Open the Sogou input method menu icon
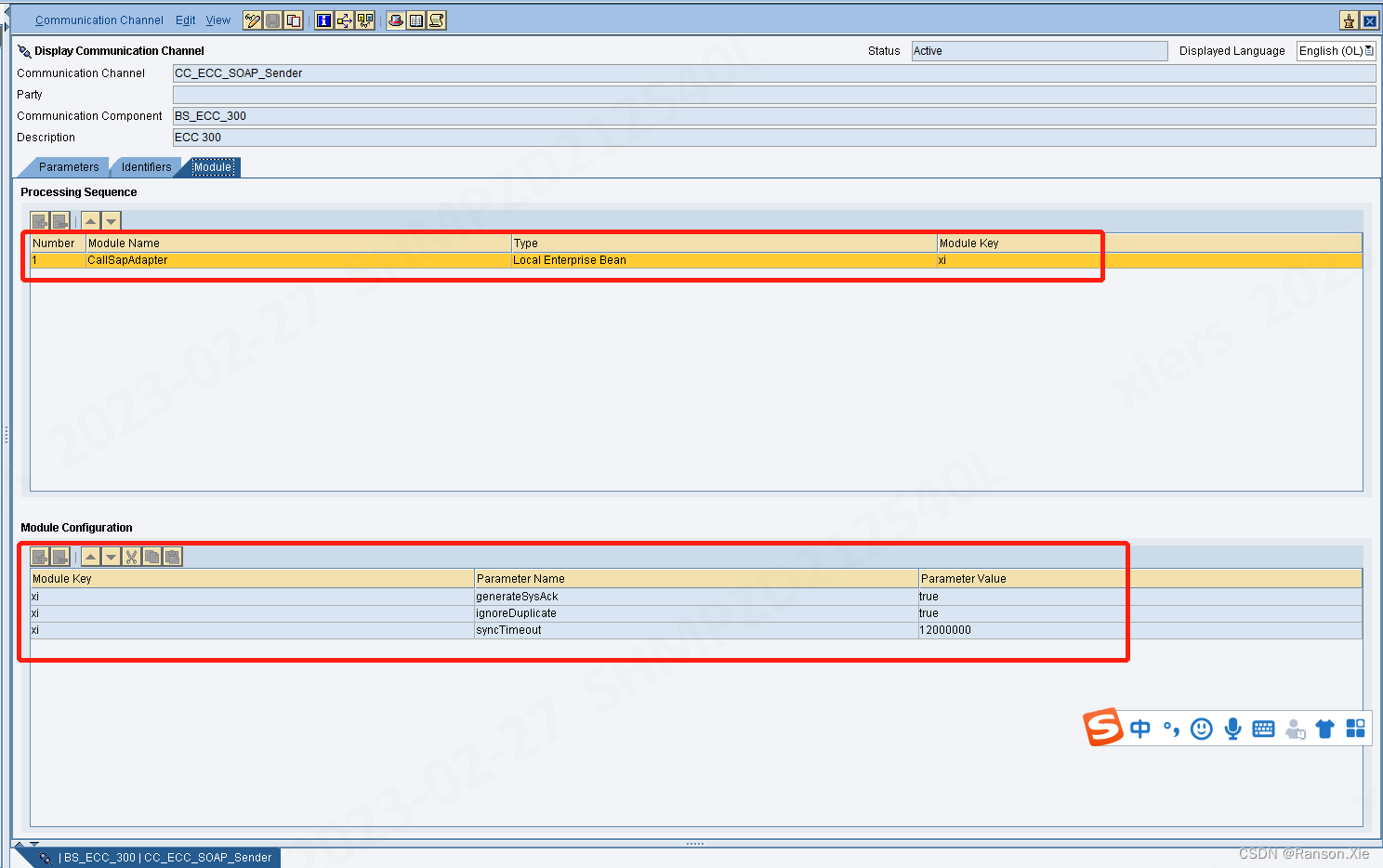This screenshot has width=1383, height=868. 1102,728
